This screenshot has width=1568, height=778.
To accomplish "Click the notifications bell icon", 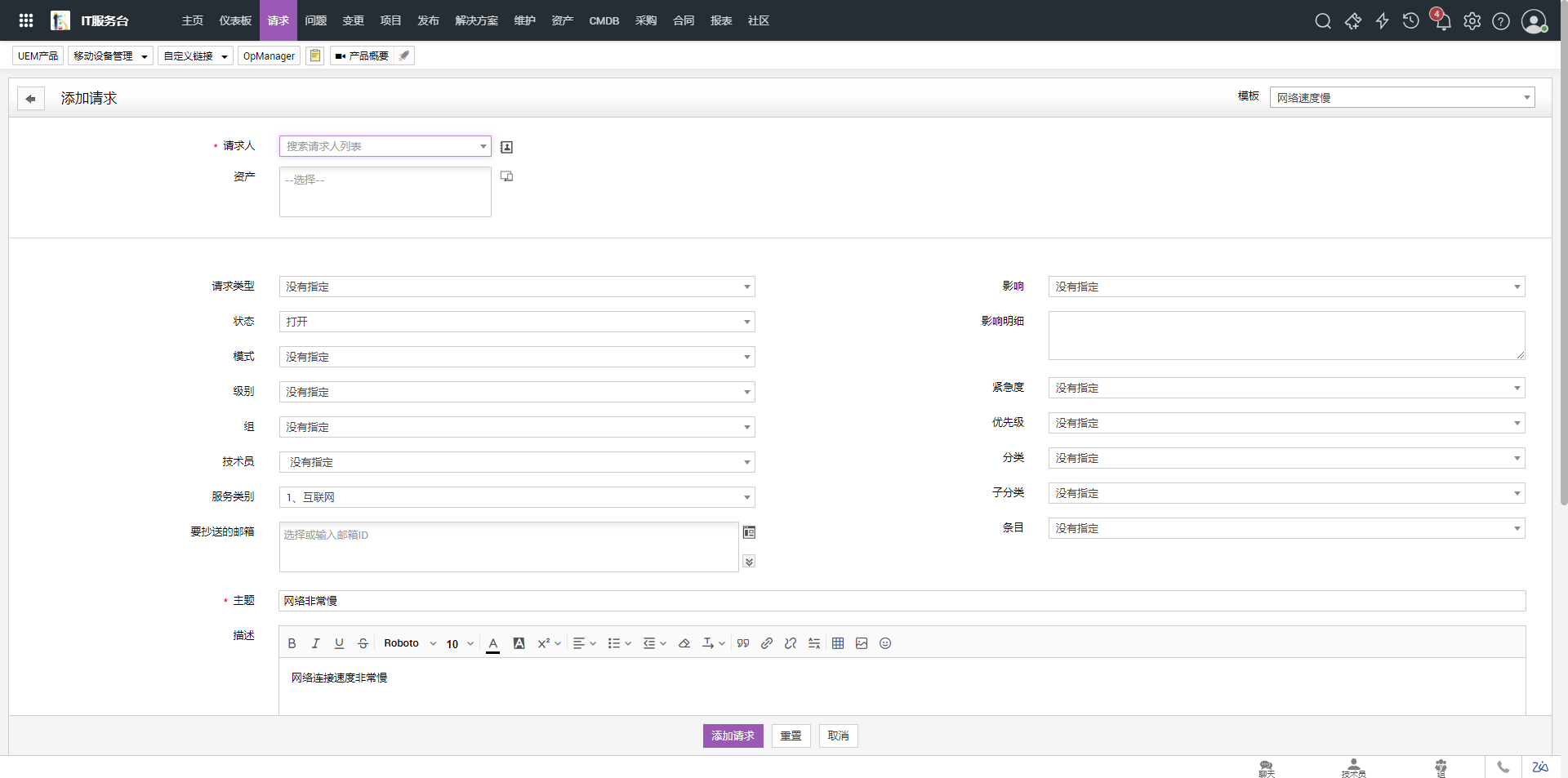I will (x=1442, y=21).
